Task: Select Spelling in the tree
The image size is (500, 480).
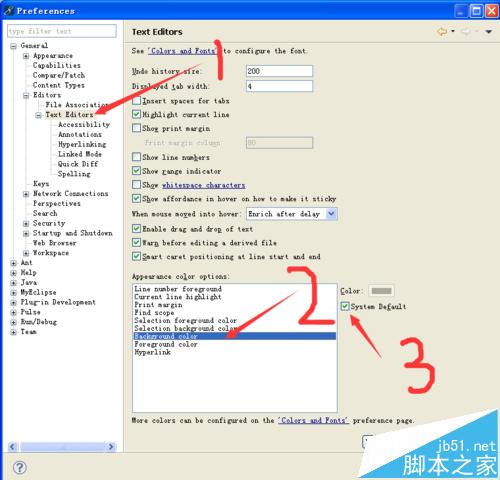Action: [x=74, y=174]
